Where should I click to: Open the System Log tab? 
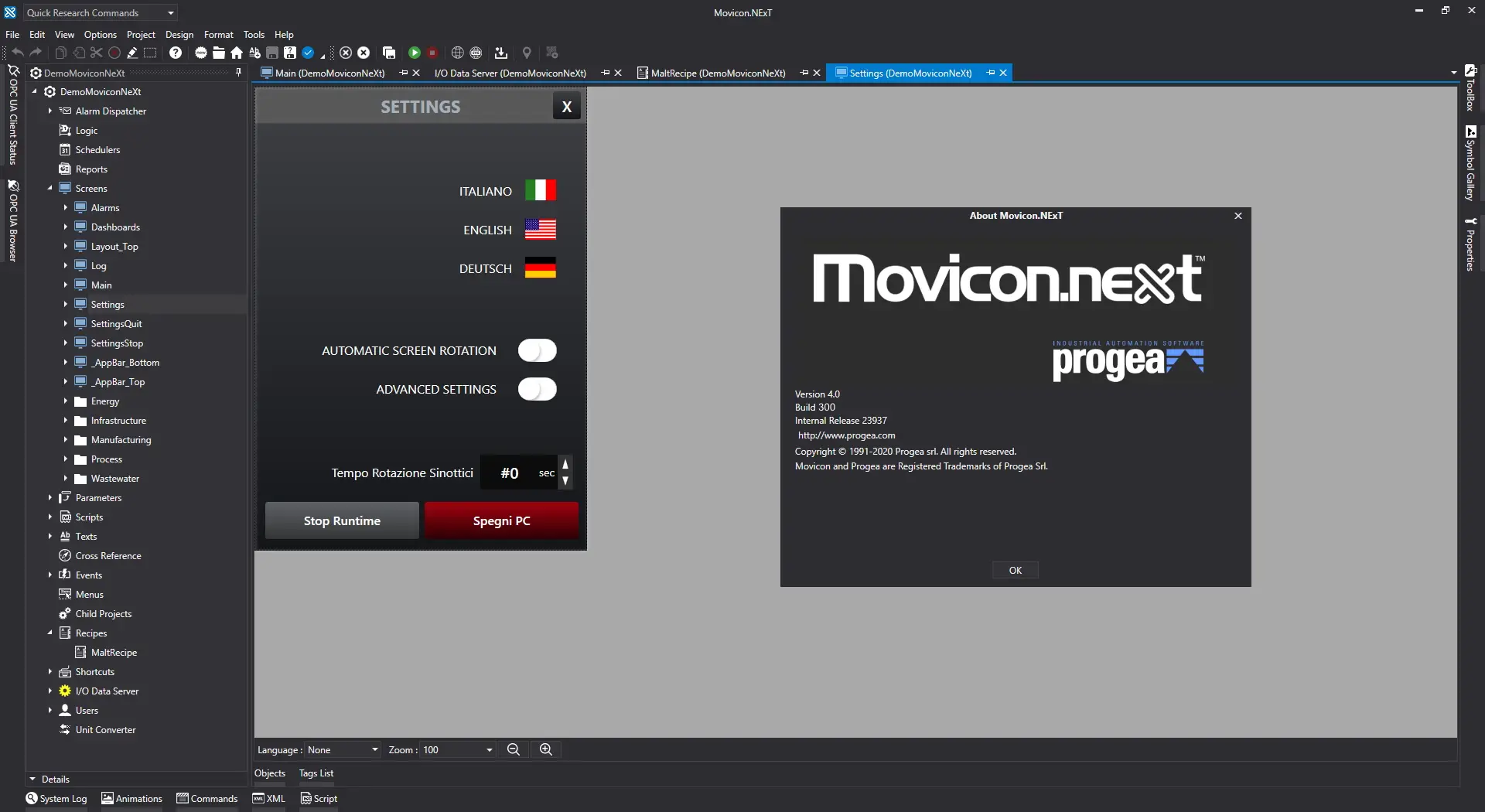(56, 798)
